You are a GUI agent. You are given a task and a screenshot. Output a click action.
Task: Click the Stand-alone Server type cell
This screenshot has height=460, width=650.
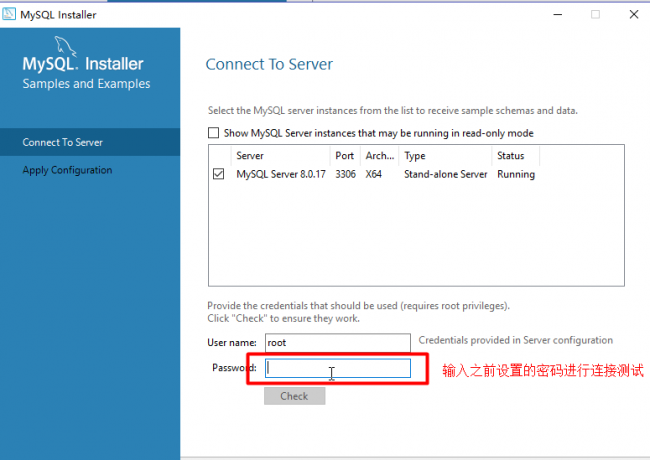pos(446,174)
